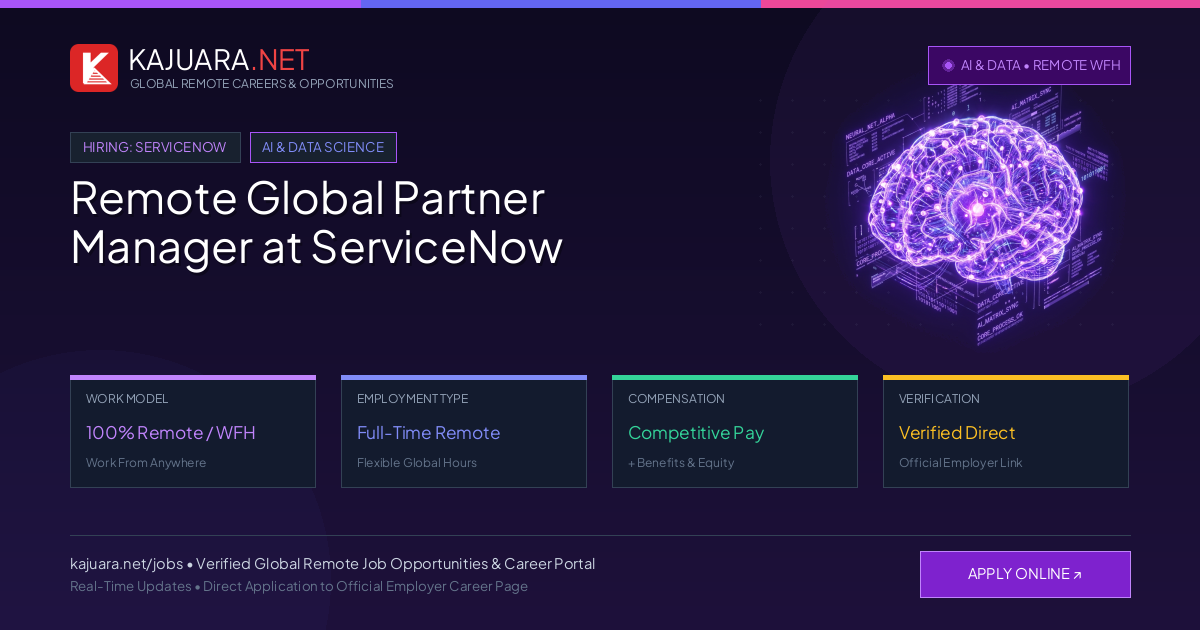Screen dimensions: 1200x630
Task: Click the Verified Direct text
Action: pyautogui.click(x=957, y=433)
